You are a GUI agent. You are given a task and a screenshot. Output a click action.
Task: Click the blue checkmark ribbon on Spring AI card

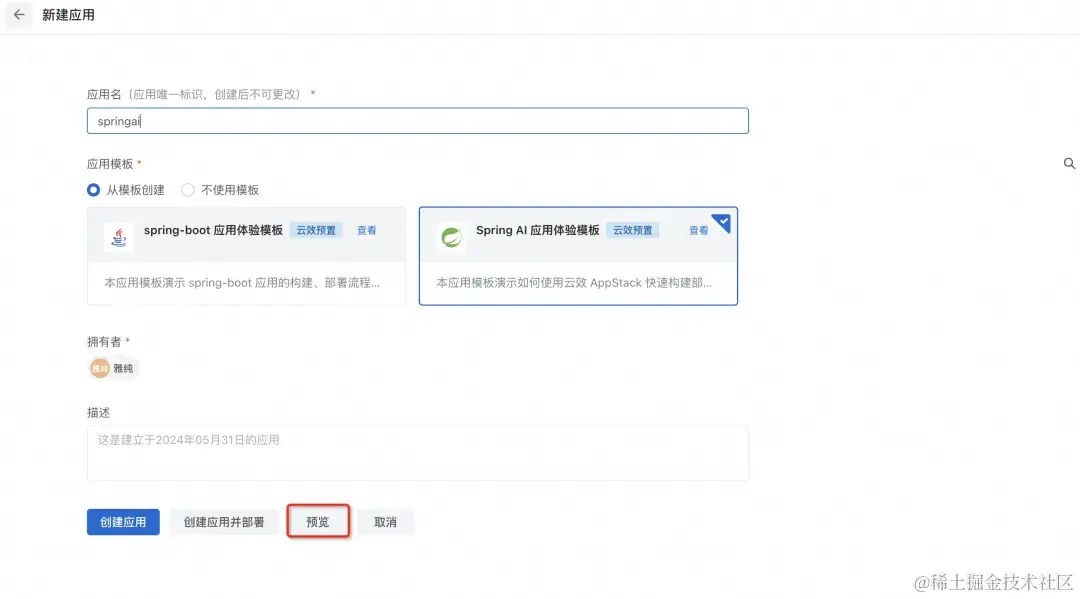(x=723, y=222)
